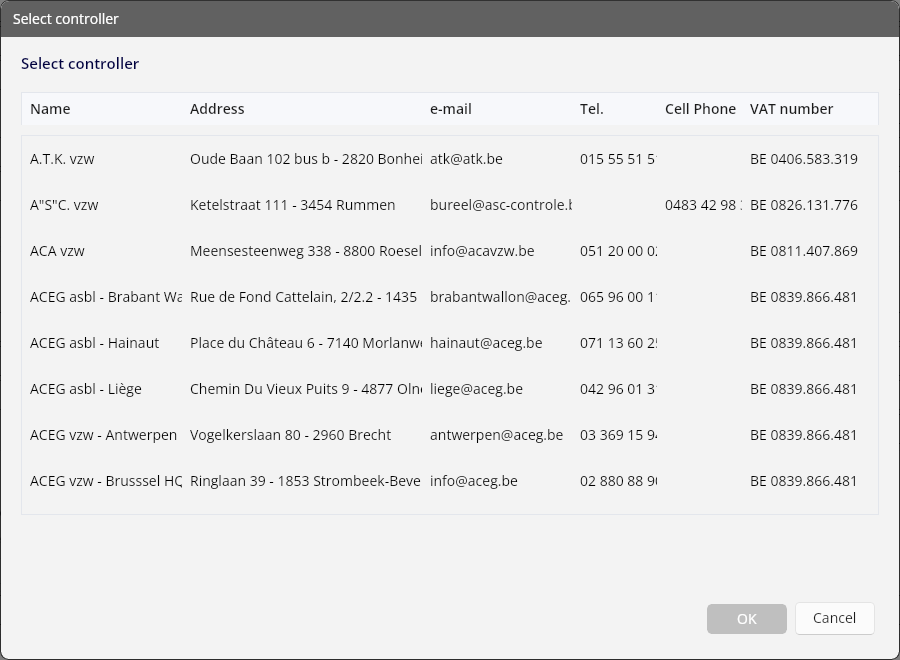Click VAT number BE 0811.407.869
This screenshot has width=900, height=660.
(804, 251)
